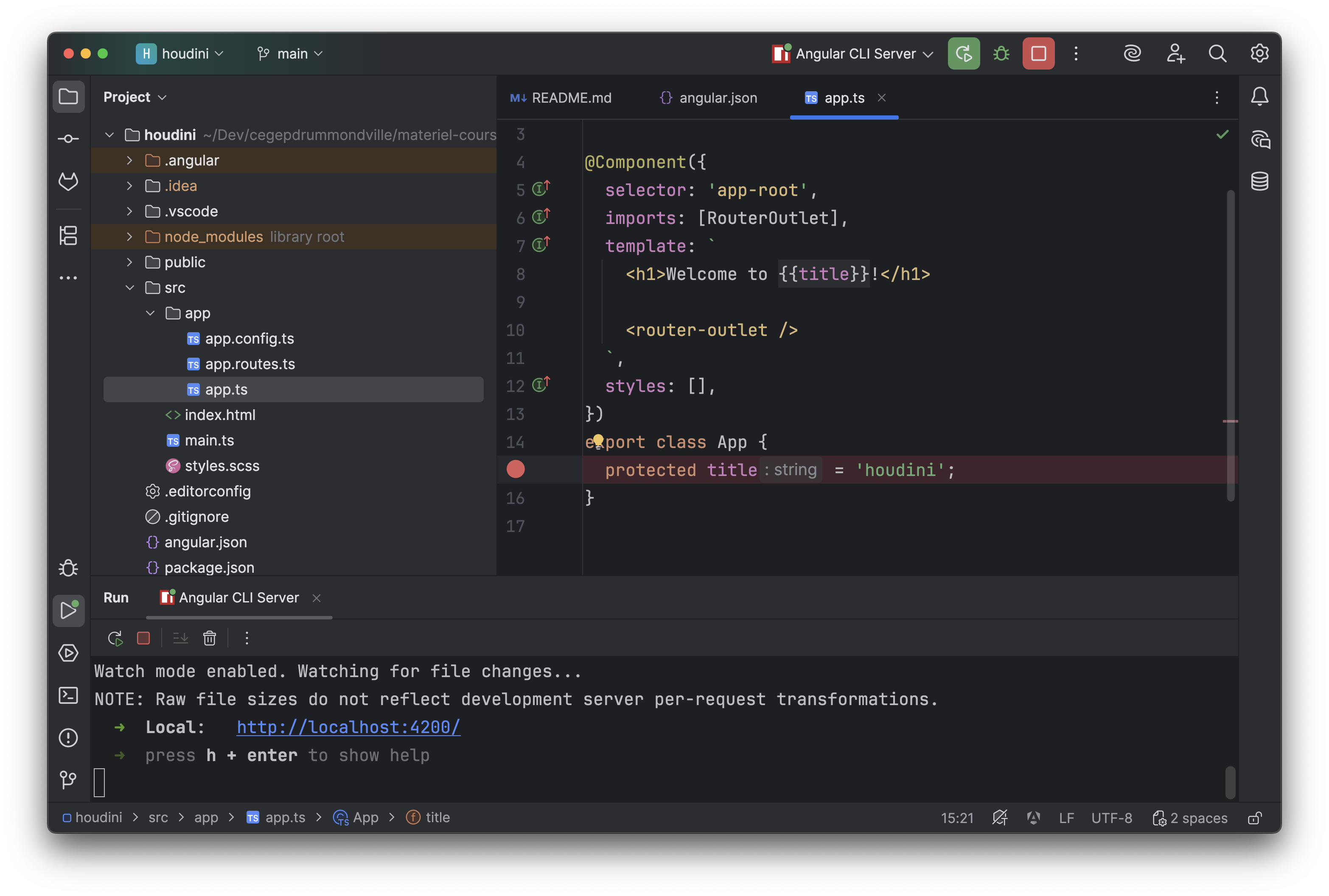Switch to the angular.json editor tab
This screenshot has height=896, width=1329.
click(709, 98)
